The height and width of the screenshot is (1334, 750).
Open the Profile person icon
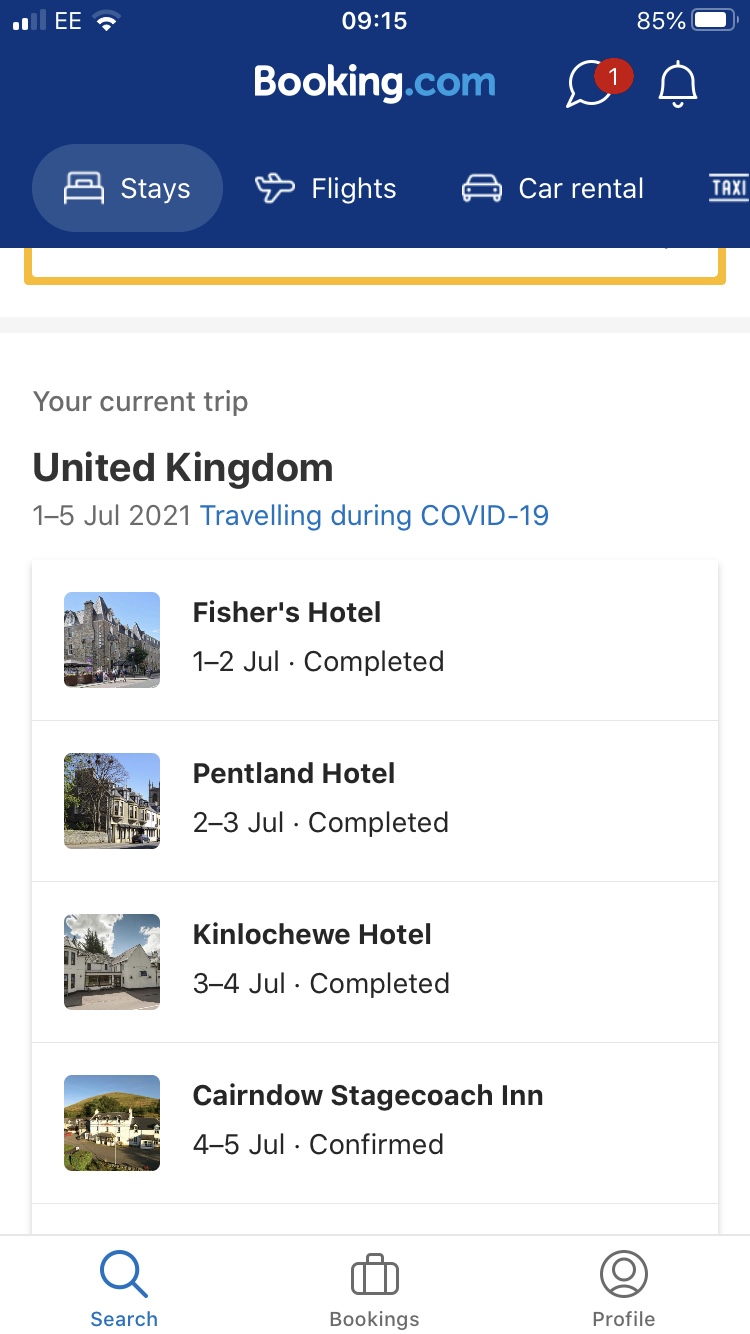tap(624, 1275)
